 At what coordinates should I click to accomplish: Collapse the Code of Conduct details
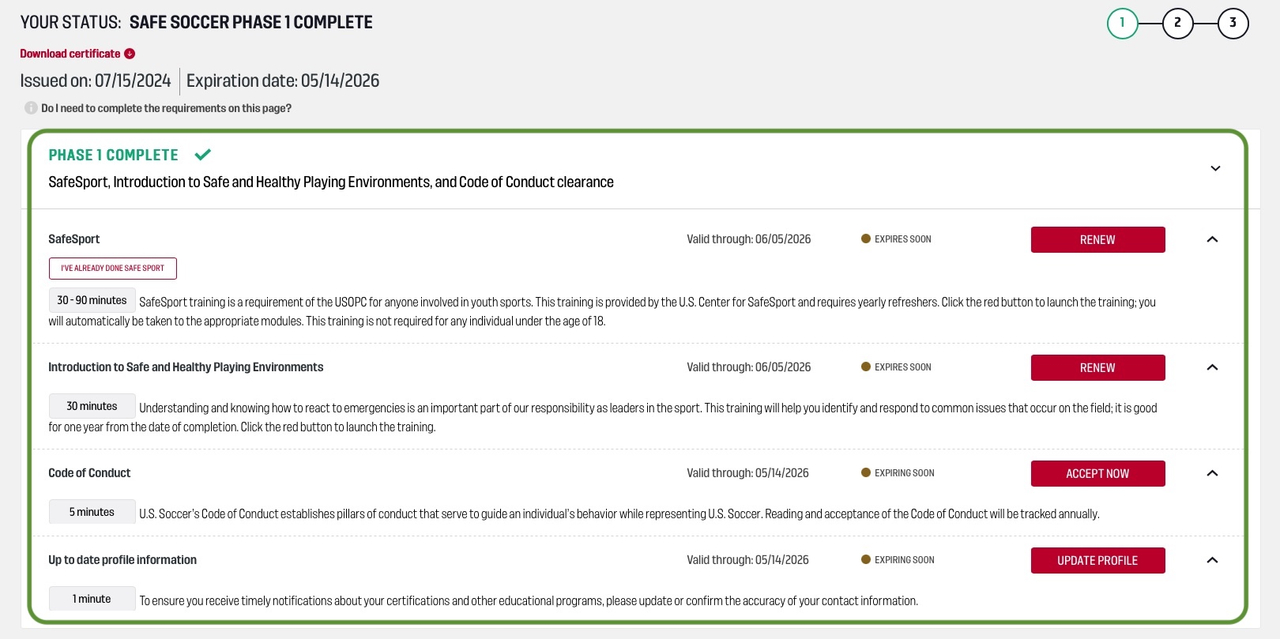1212,473
